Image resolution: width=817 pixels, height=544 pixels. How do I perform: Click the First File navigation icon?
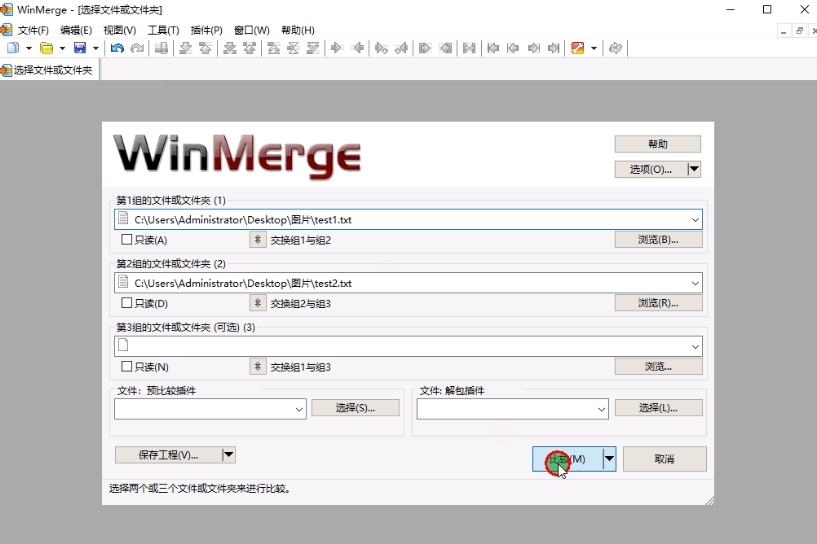coord(493,48)
